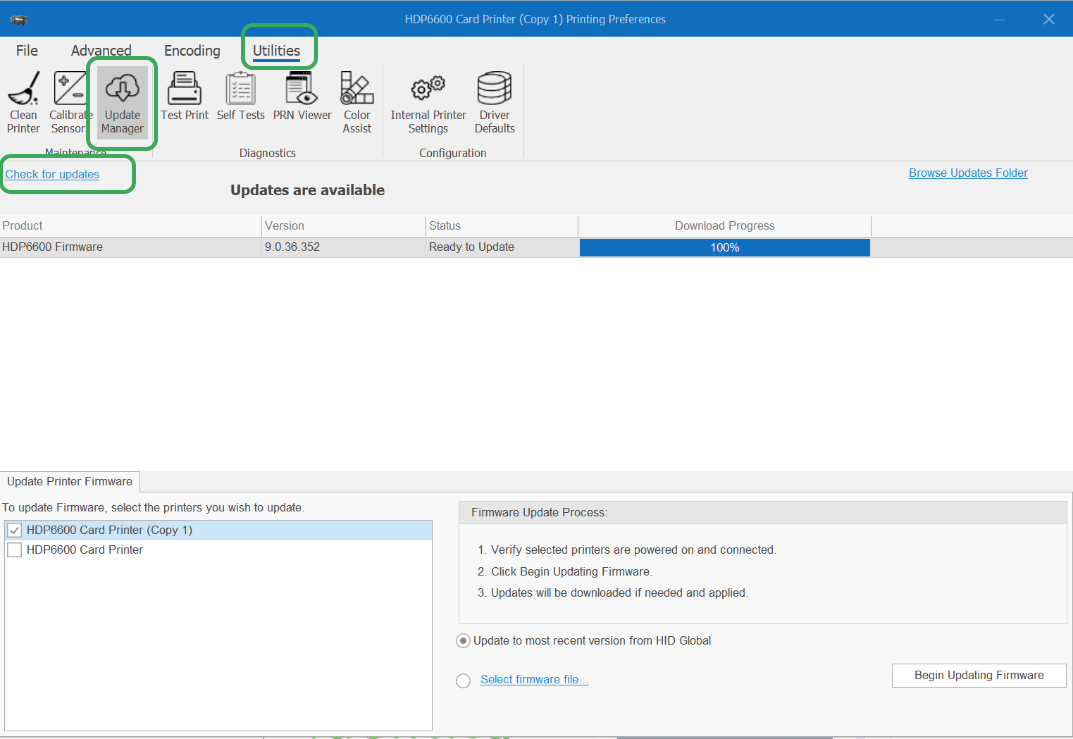Switch to the Encoding tab
Viewport: 1073px width, 739px height.
click(x=192, y=51)
